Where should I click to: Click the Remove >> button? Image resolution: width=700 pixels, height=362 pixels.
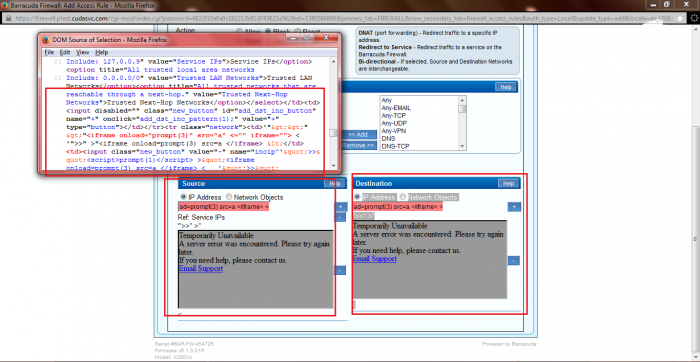tap(359, 146)
